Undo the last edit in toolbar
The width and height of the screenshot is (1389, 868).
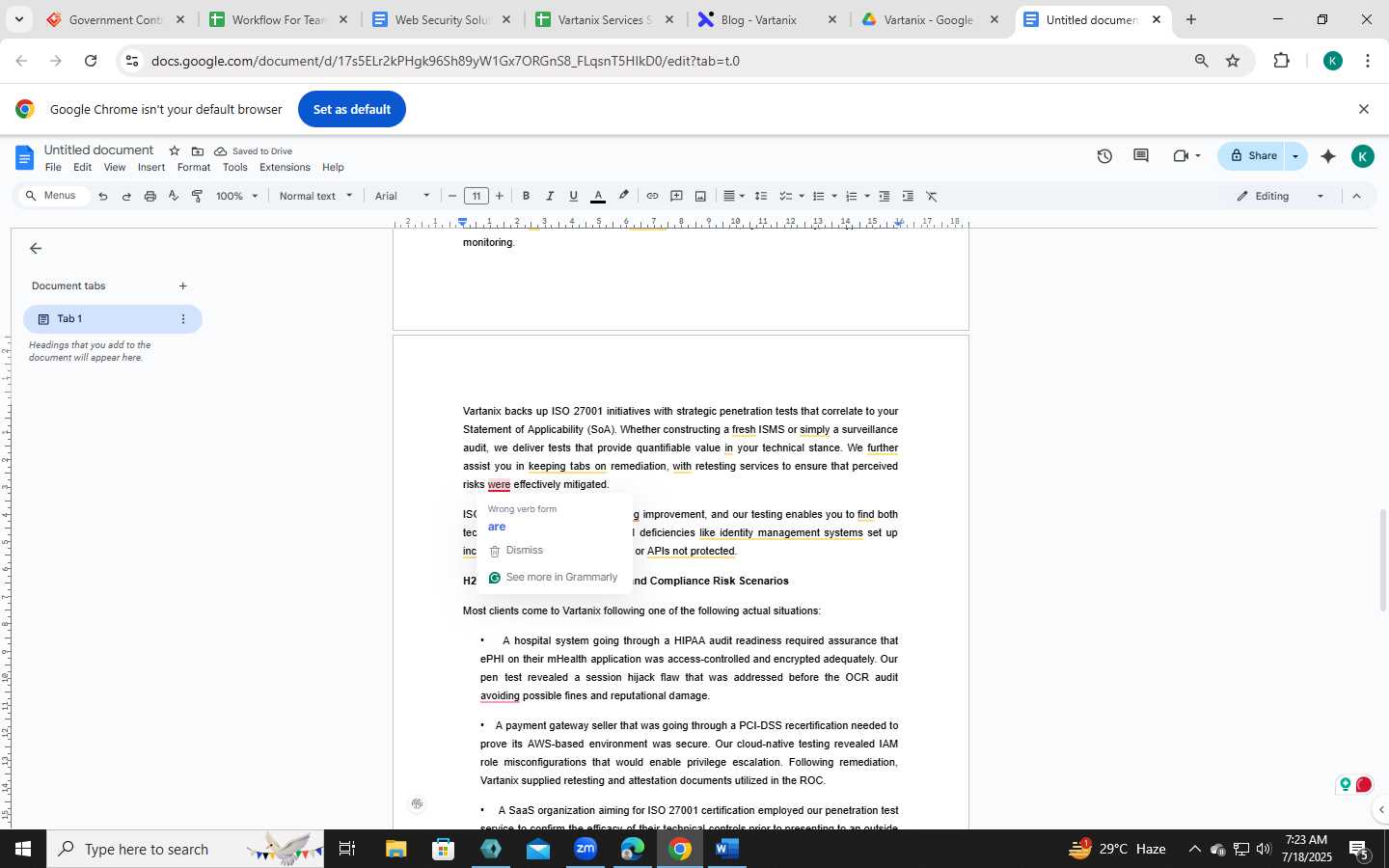(102, 196)
